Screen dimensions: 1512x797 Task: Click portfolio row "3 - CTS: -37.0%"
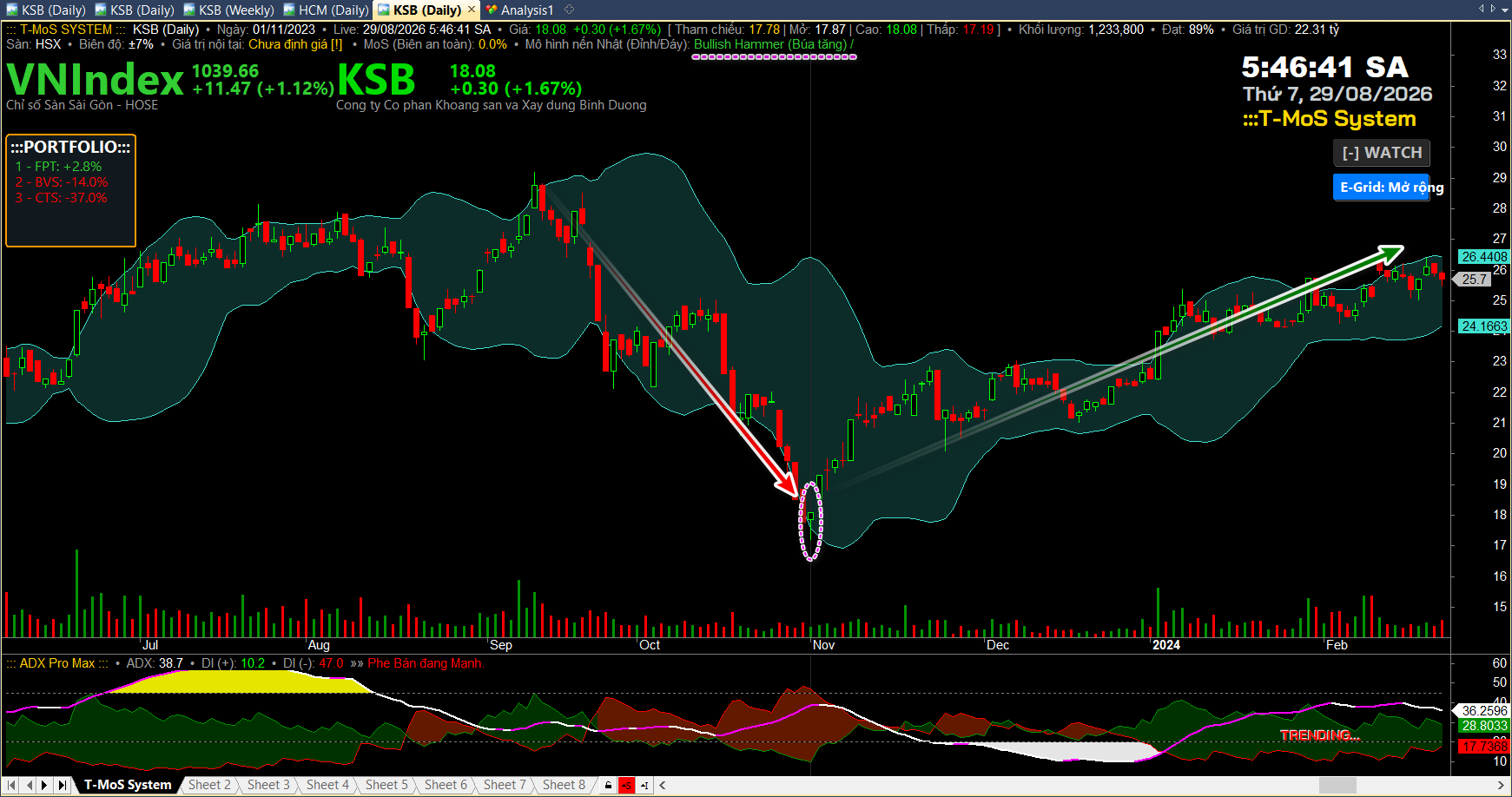pos(61,198)
